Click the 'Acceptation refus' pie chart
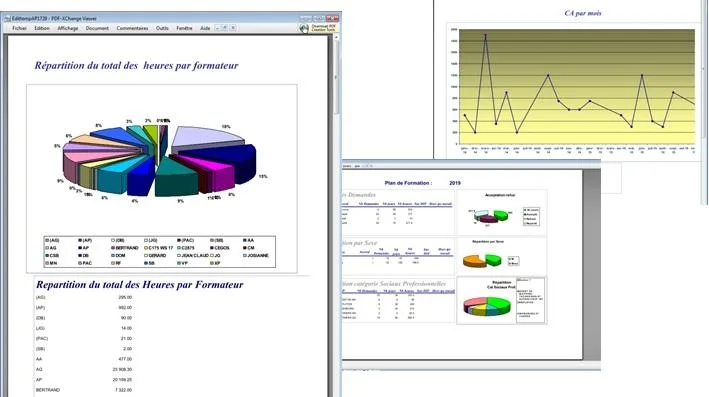709x397 pixels. pos(490,216)
